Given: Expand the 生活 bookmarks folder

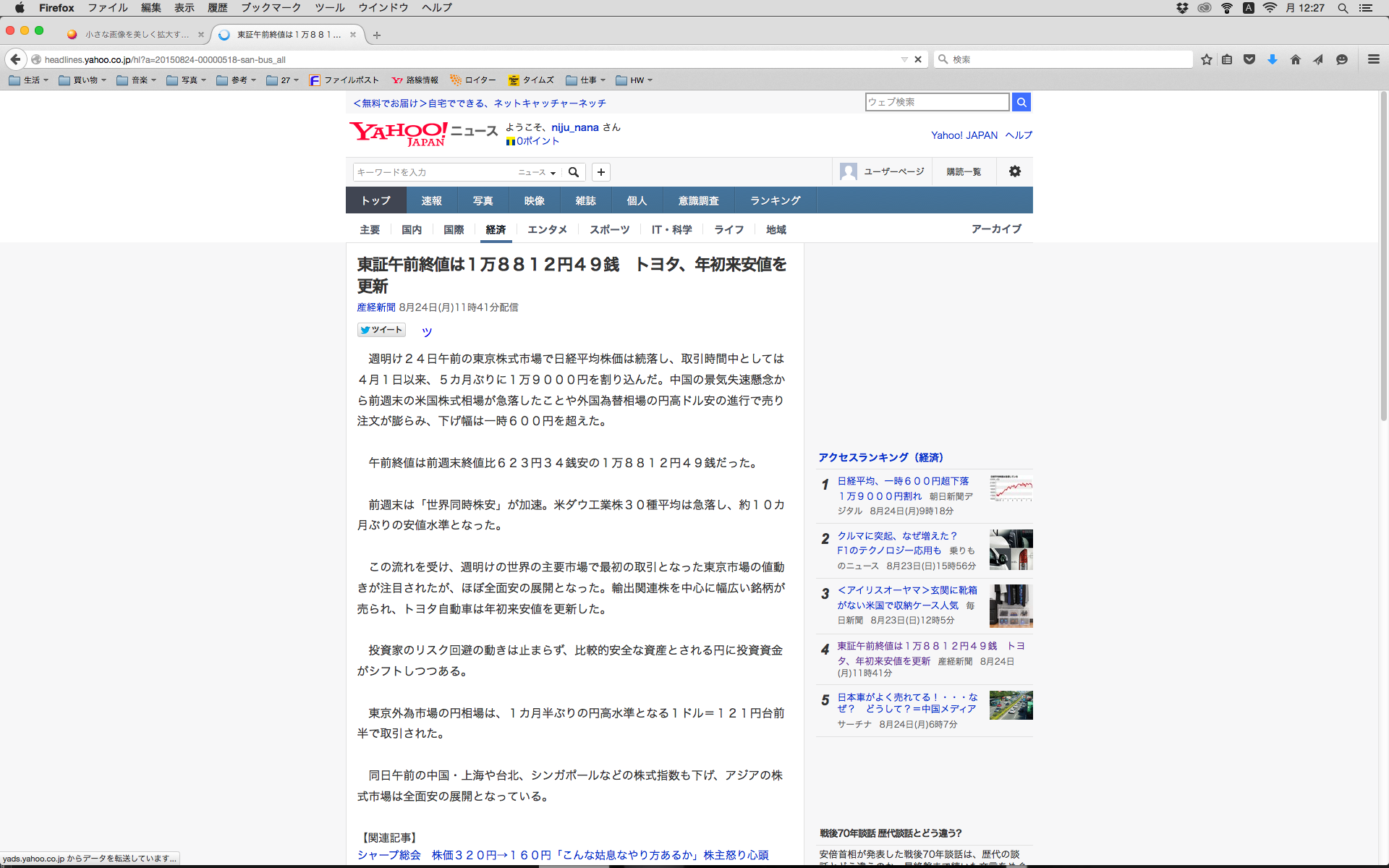Looking at the screenshot, I should click(29, 80).
